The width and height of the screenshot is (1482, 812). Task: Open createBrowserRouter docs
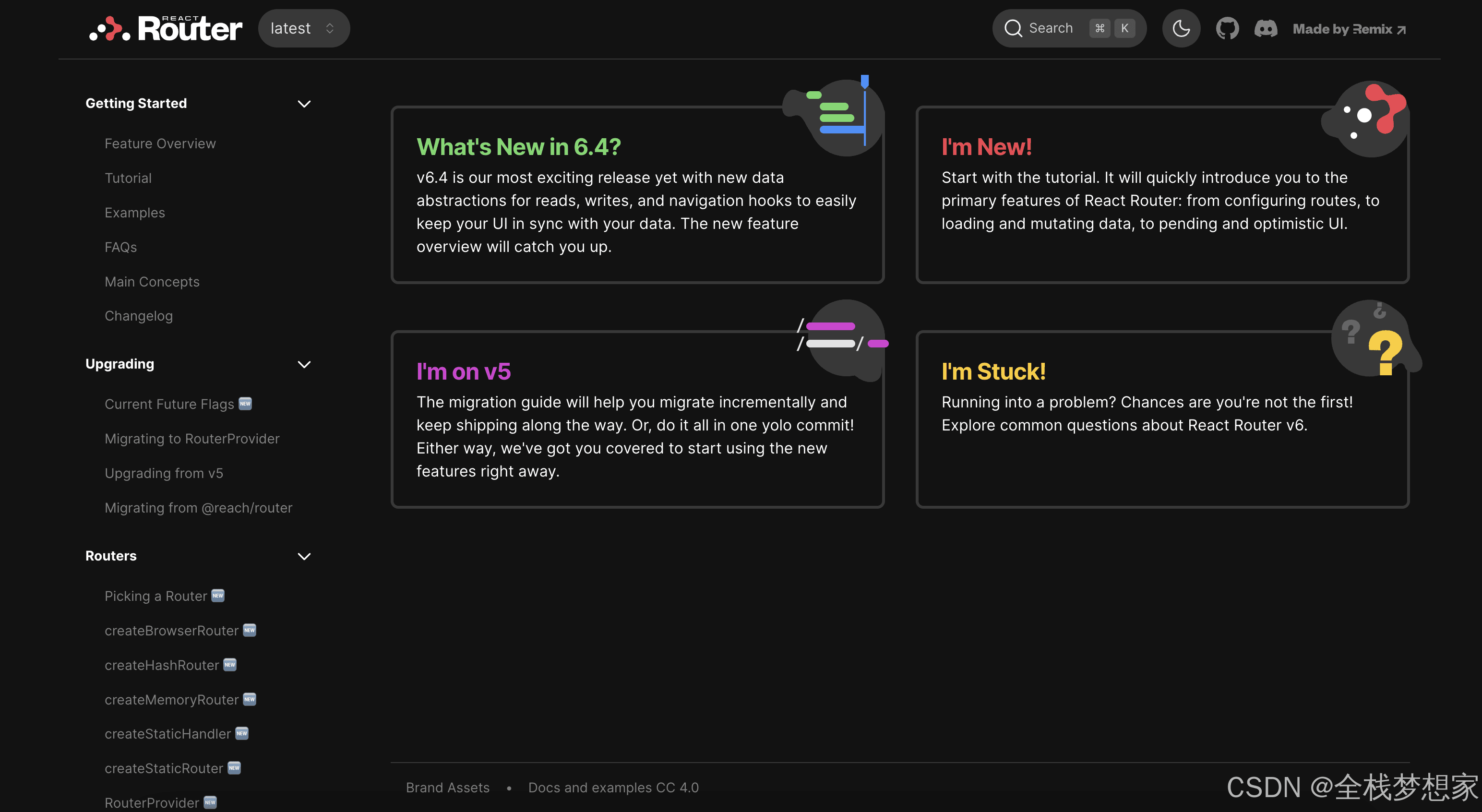171,630
